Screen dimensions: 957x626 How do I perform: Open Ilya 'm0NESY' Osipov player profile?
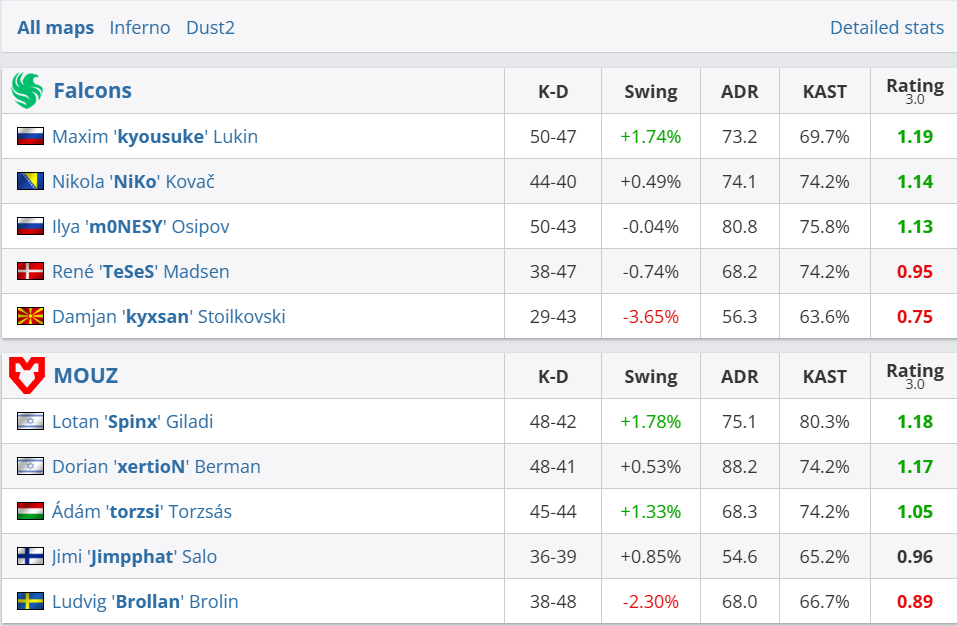pyautogui.click(x=140, y=227)
